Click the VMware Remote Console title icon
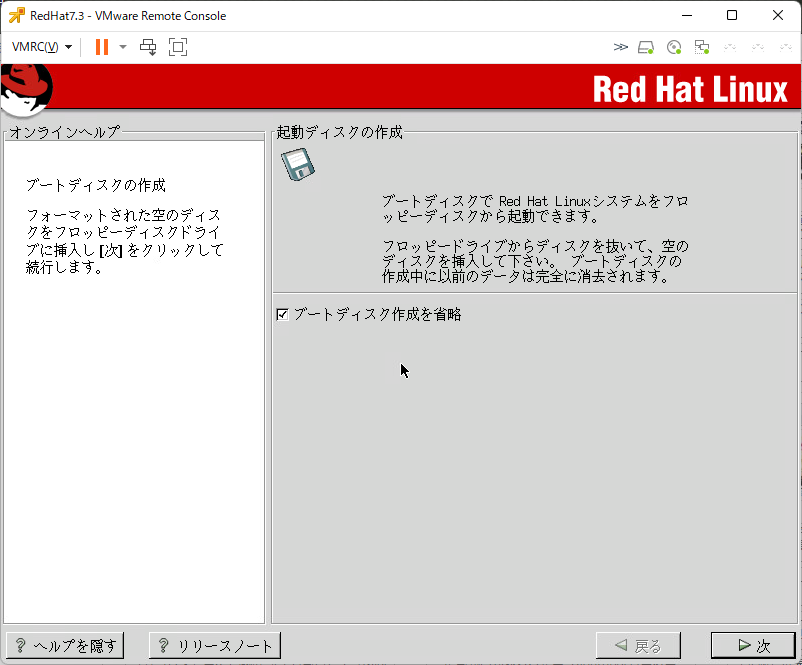Screen dimensions: 802x665 pos(16,15)
